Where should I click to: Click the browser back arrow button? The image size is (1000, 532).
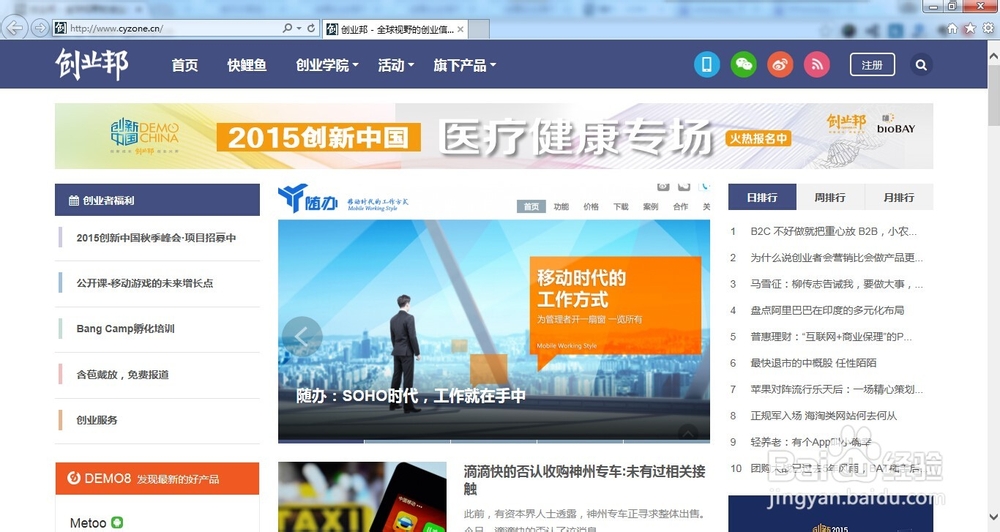15,28
